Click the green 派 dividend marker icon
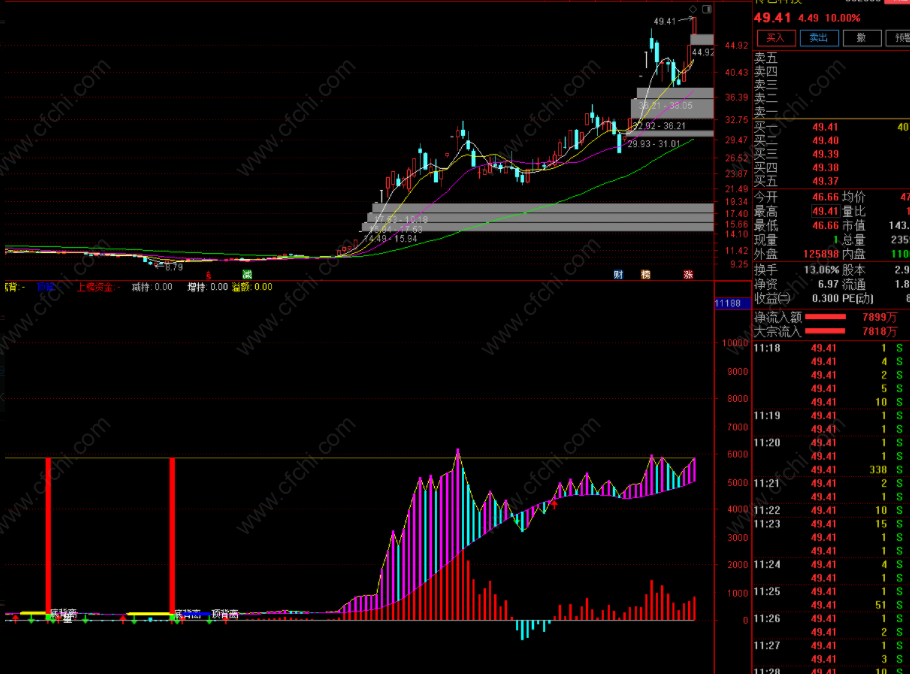Image resolution: width=910 pixels, height=674 pixels. [x=247, y=275]
